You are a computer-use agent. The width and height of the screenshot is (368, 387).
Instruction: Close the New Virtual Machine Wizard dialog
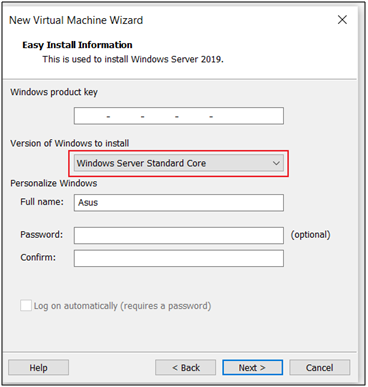point(342,20)
